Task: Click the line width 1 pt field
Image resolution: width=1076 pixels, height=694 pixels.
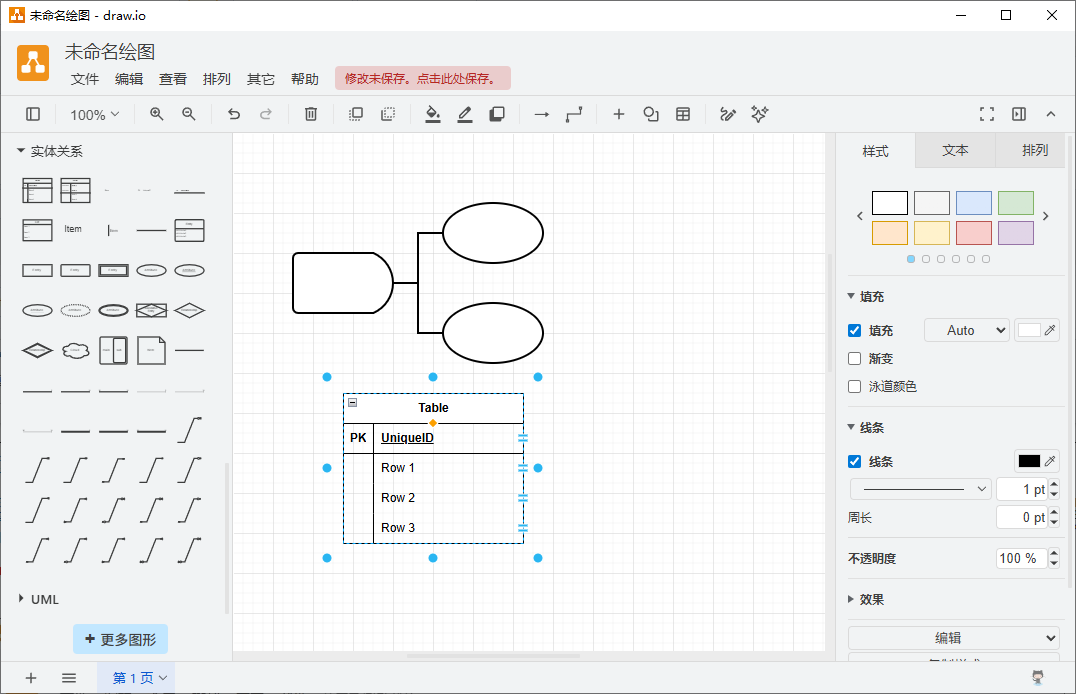Action: [1022, 489]
